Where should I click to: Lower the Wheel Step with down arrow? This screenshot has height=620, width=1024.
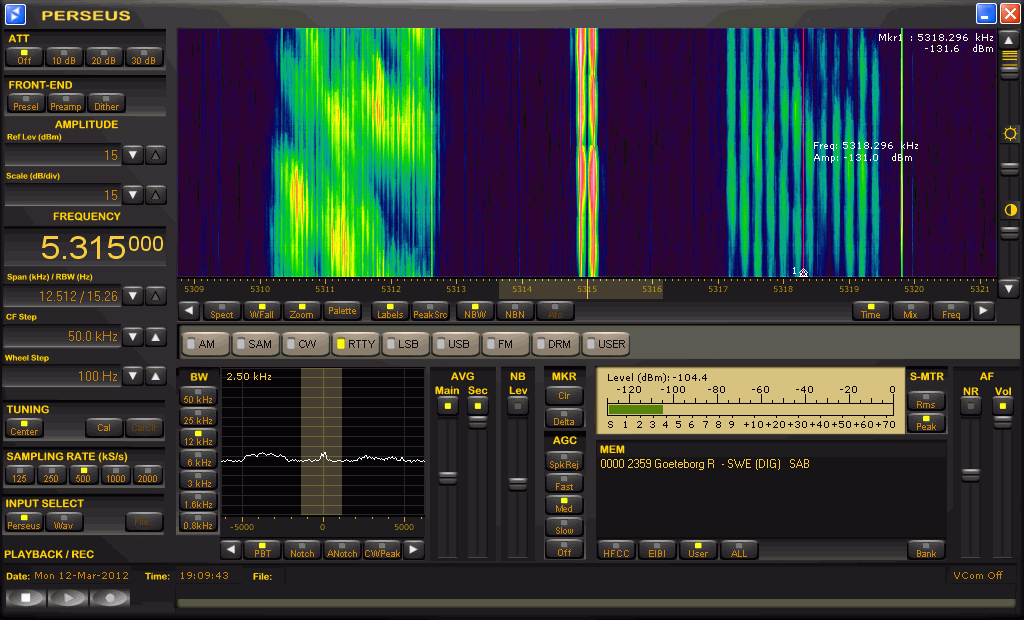(135, 376)
